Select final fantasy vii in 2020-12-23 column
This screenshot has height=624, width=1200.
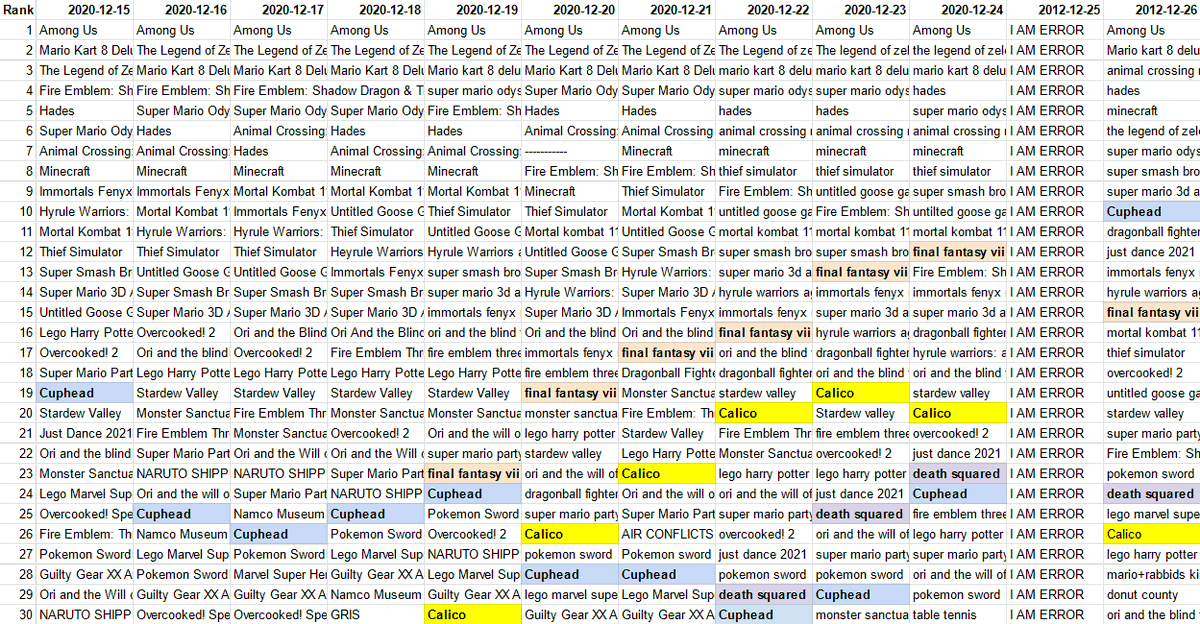pyautogui.click(x=861, y=272)
